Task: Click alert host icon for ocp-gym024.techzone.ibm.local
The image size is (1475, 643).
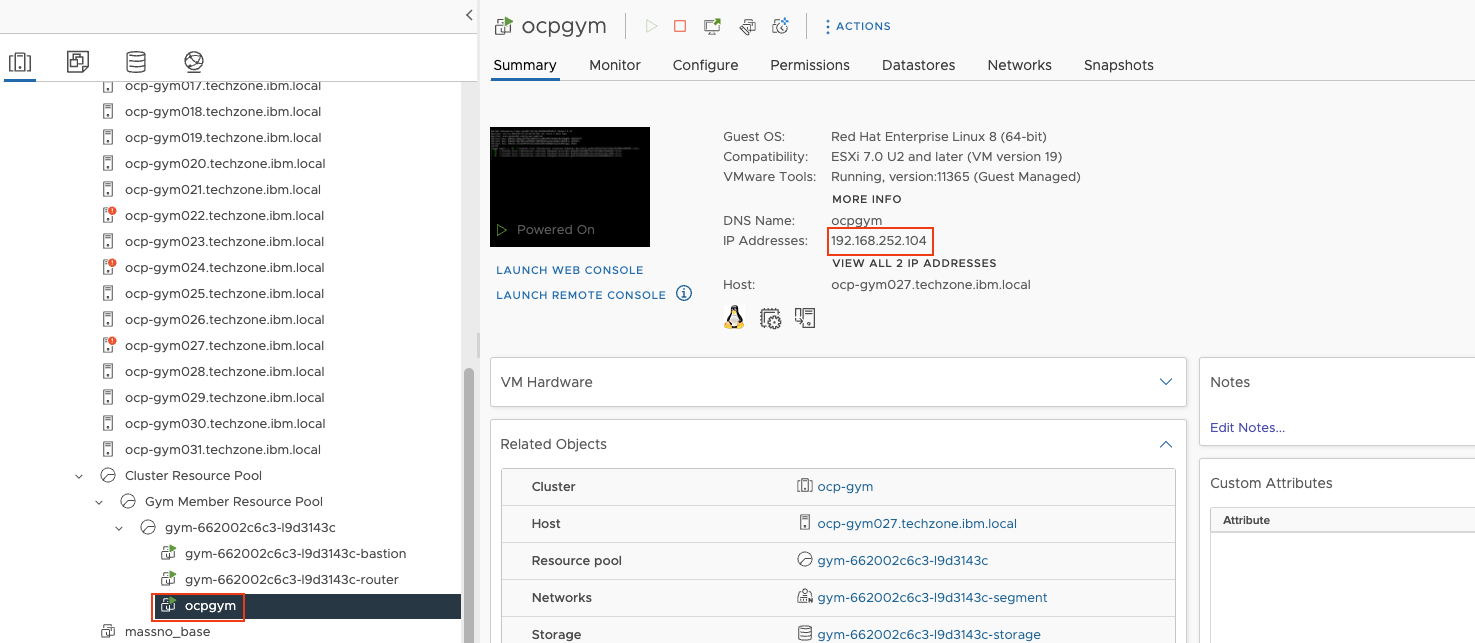Action: pos(109,267)
